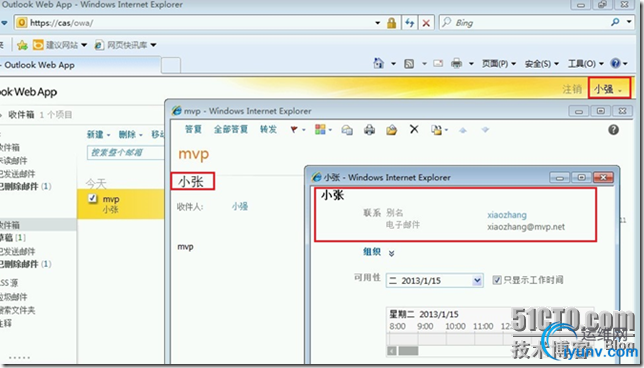Click 转发 forward button
Viewport: 644px width, 368px height.
point(268,129)
